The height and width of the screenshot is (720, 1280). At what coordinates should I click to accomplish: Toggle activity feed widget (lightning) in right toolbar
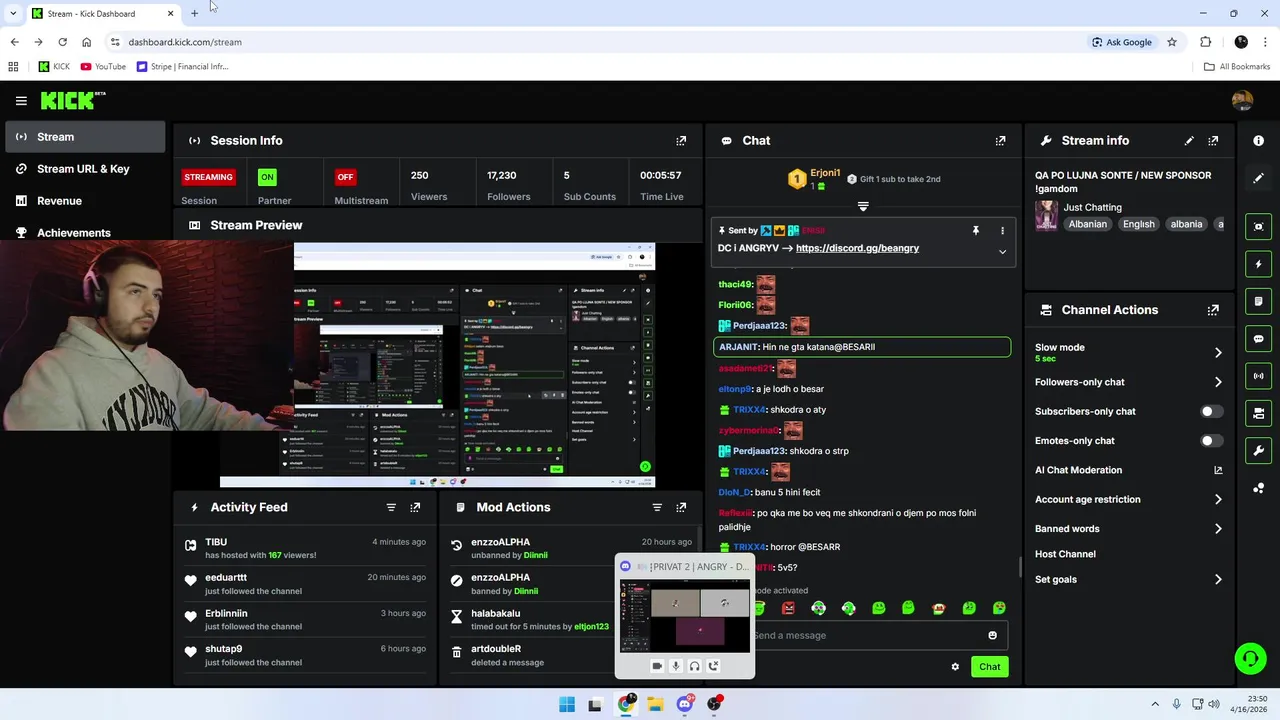coord(1258,264)
